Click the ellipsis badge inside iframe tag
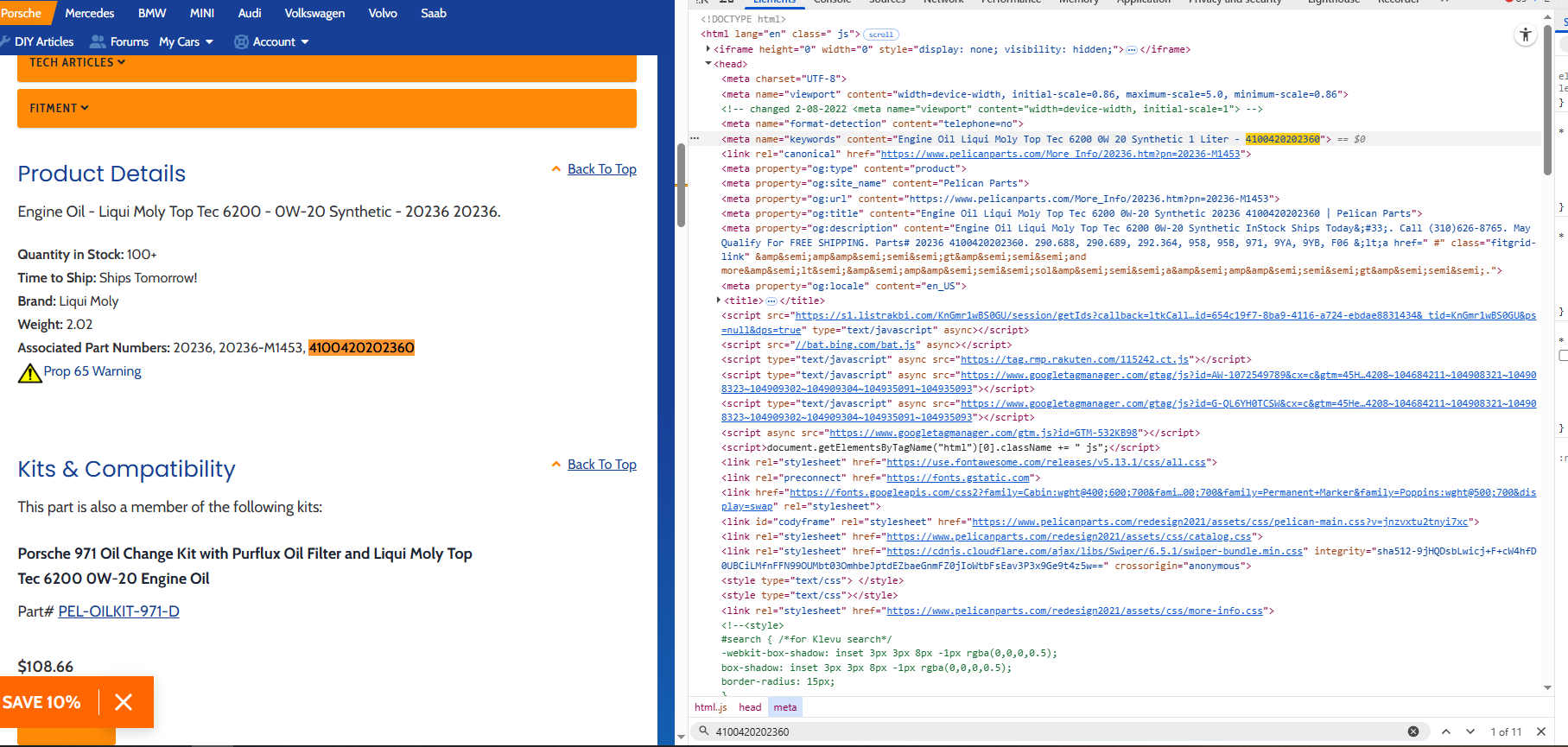 1132,50
